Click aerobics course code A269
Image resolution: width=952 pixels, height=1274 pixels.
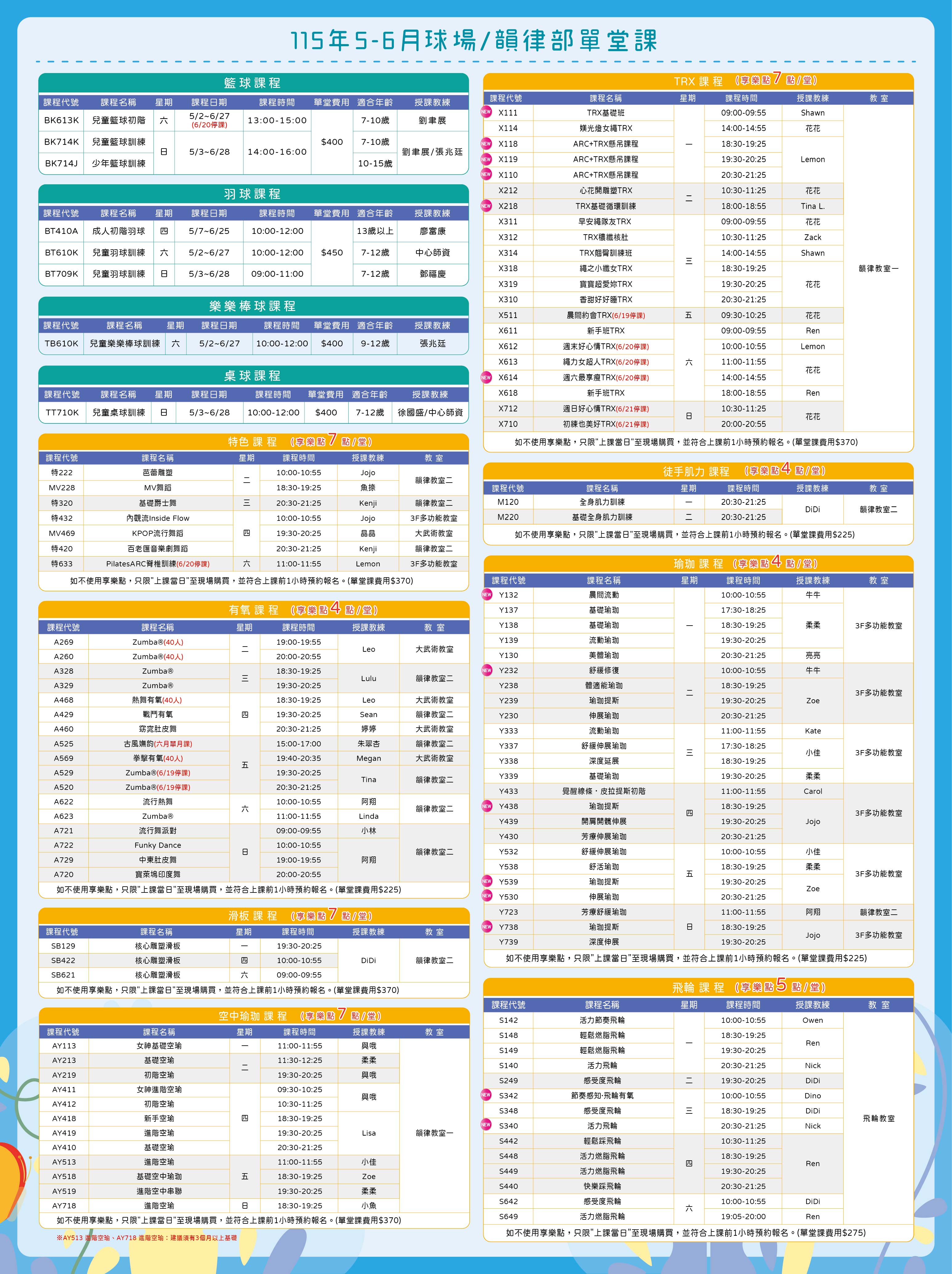coord(63,642)
